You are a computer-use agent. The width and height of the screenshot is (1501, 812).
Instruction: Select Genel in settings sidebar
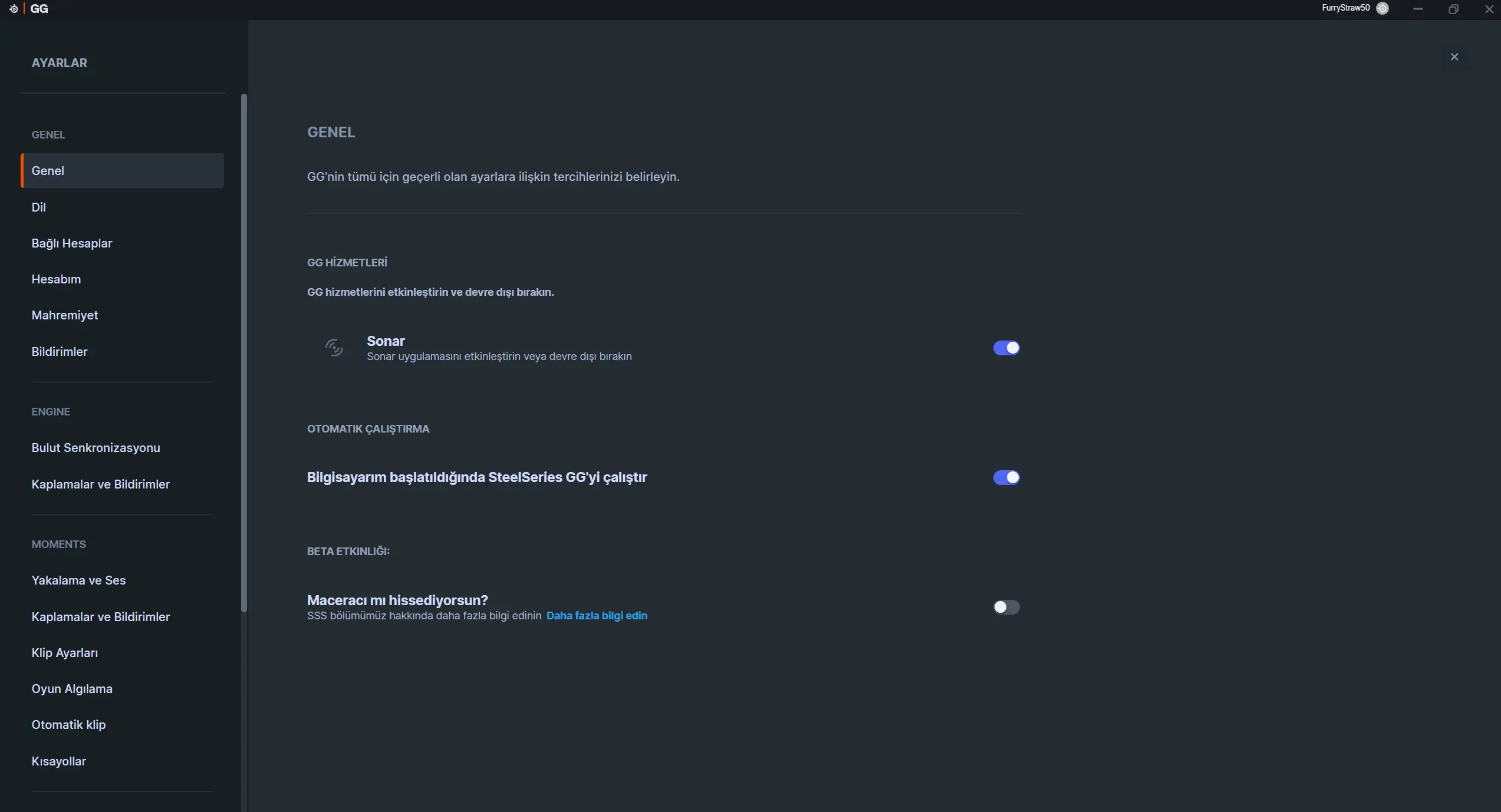pos(123,171)
